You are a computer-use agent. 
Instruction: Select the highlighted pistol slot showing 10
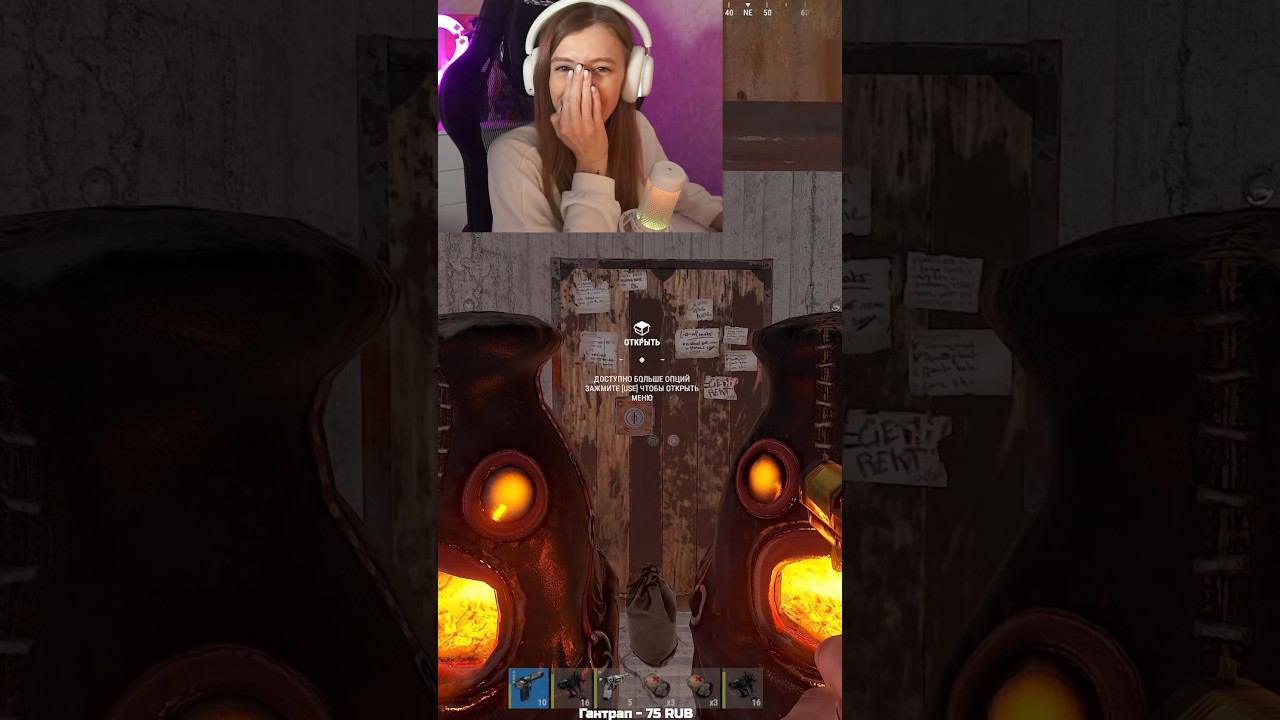coord(529,688)
